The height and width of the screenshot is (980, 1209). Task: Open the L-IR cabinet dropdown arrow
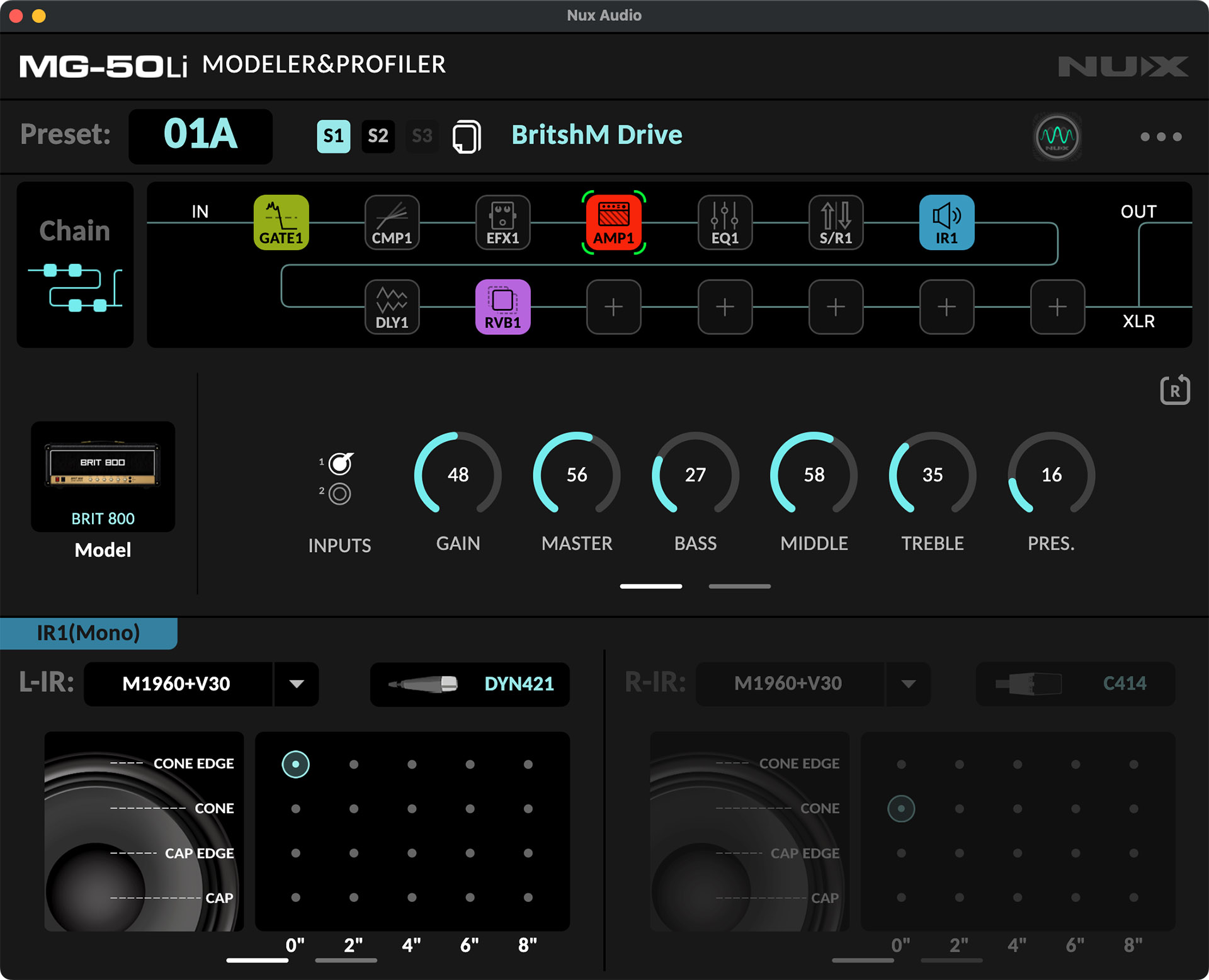297,684
